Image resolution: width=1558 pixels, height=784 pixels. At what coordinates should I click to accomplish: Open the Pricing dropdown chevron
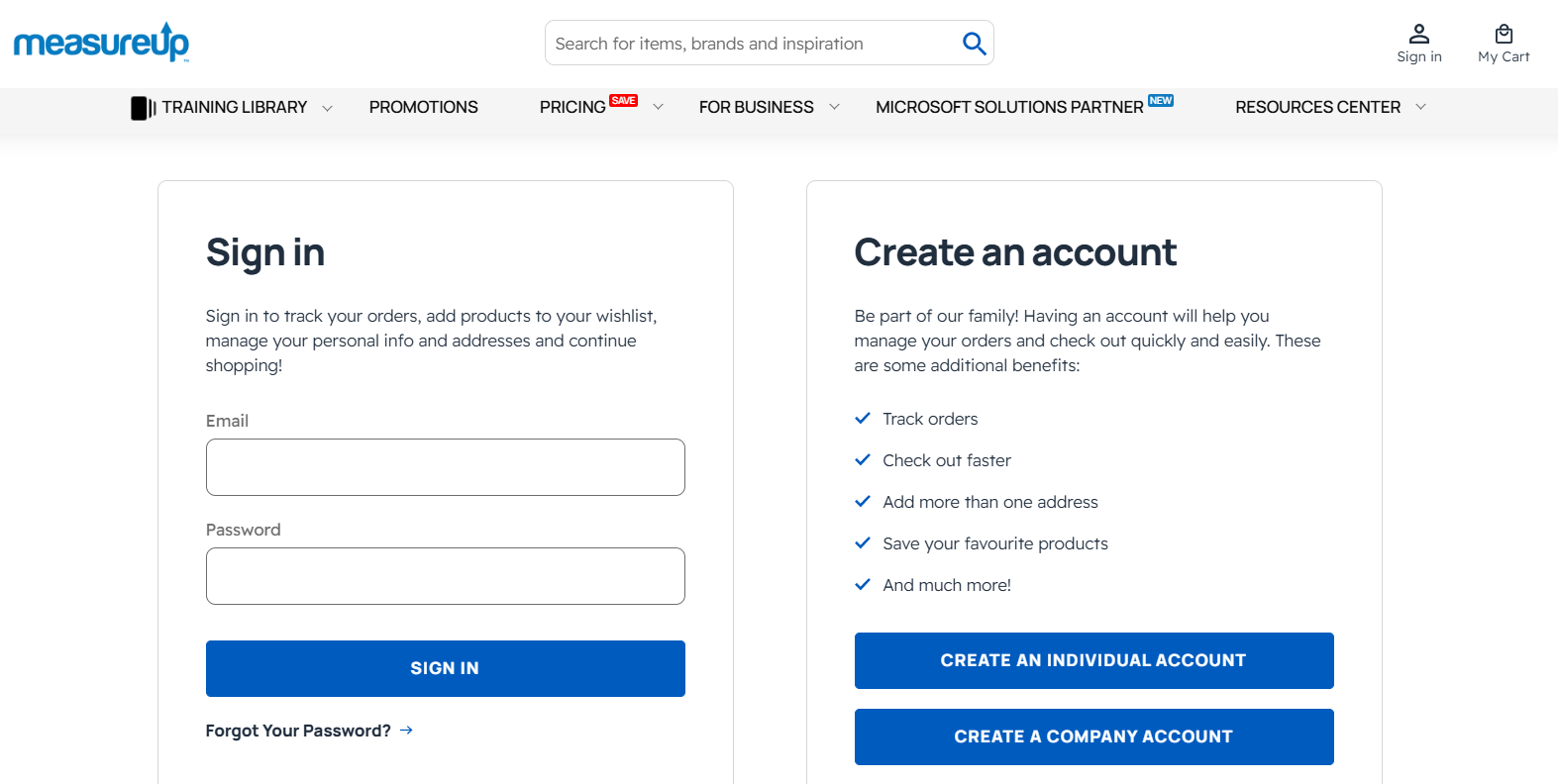click(658, 107)
